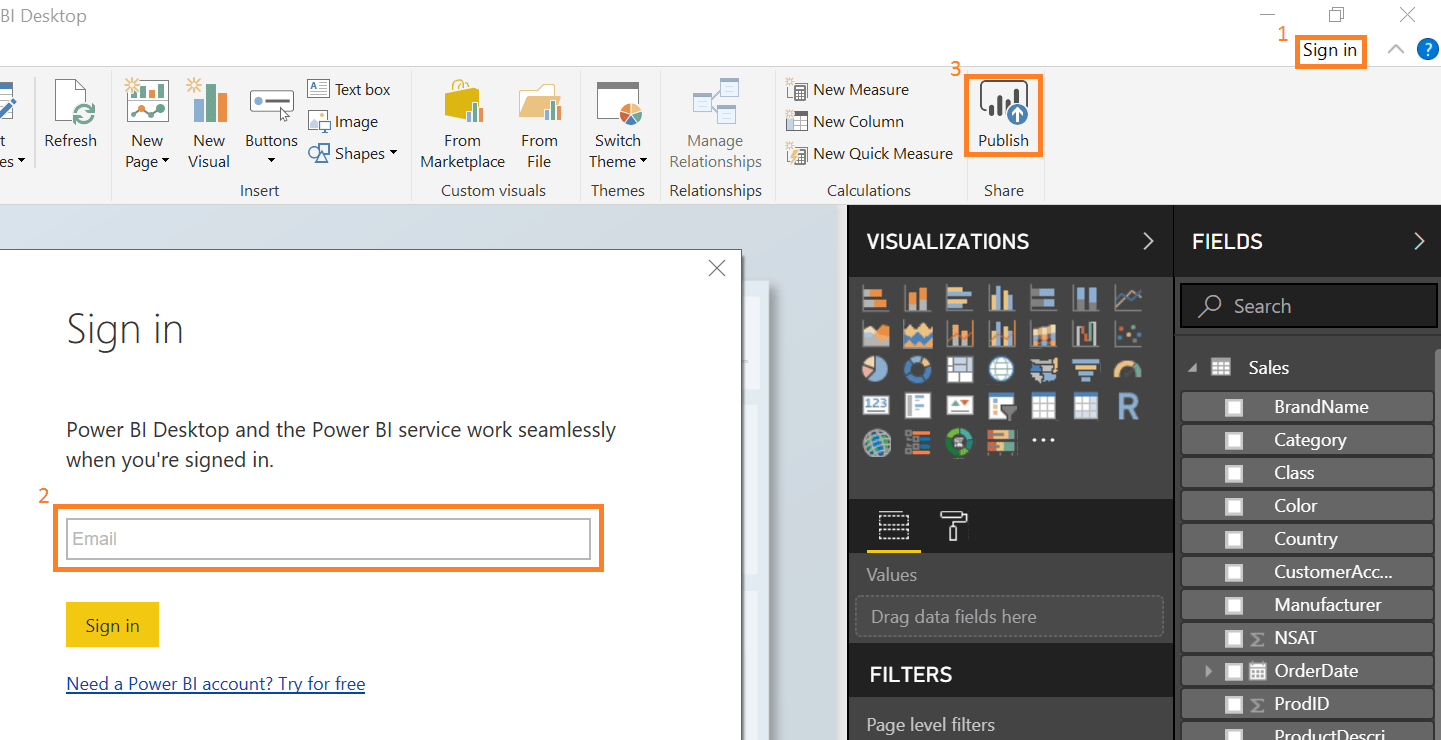Select the ArcGIS Maps visualization
Viewport: 1441px width, 740px height.
pos(875,441)
